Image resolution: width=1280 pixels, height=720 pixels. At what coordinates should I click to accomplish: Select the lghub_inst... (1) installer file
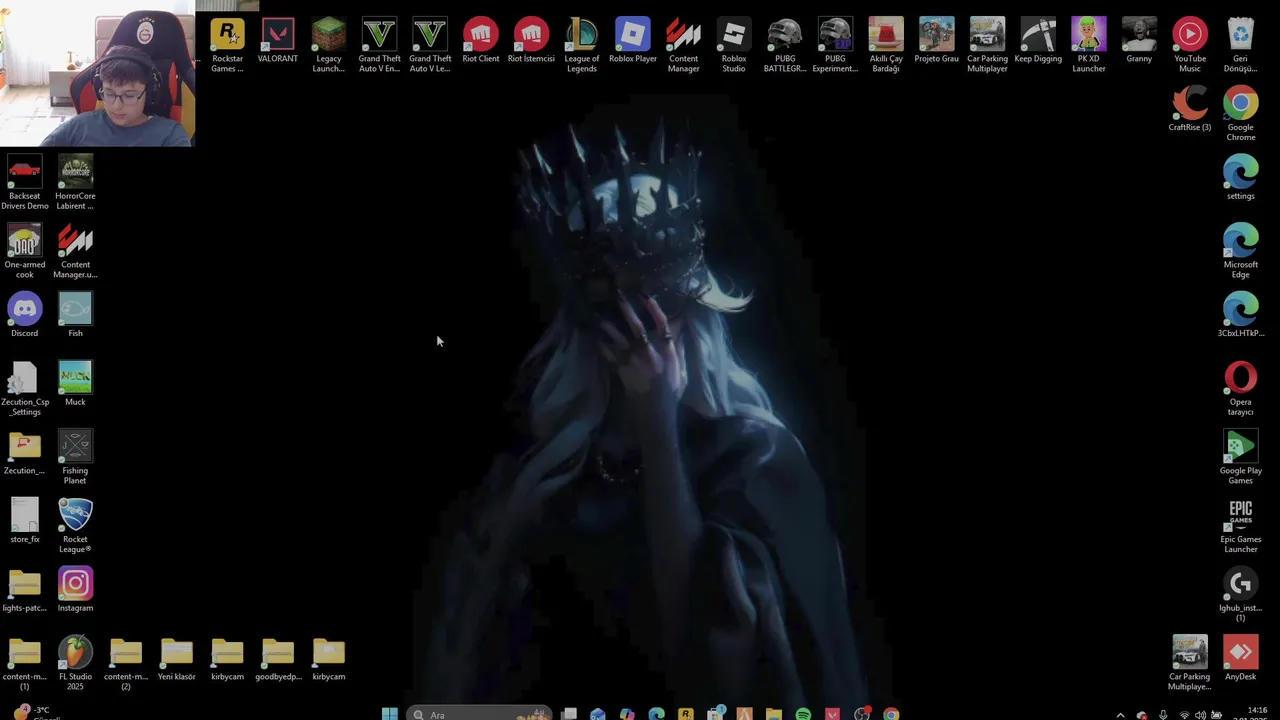pyautogui.click(x=1241, y=594)
